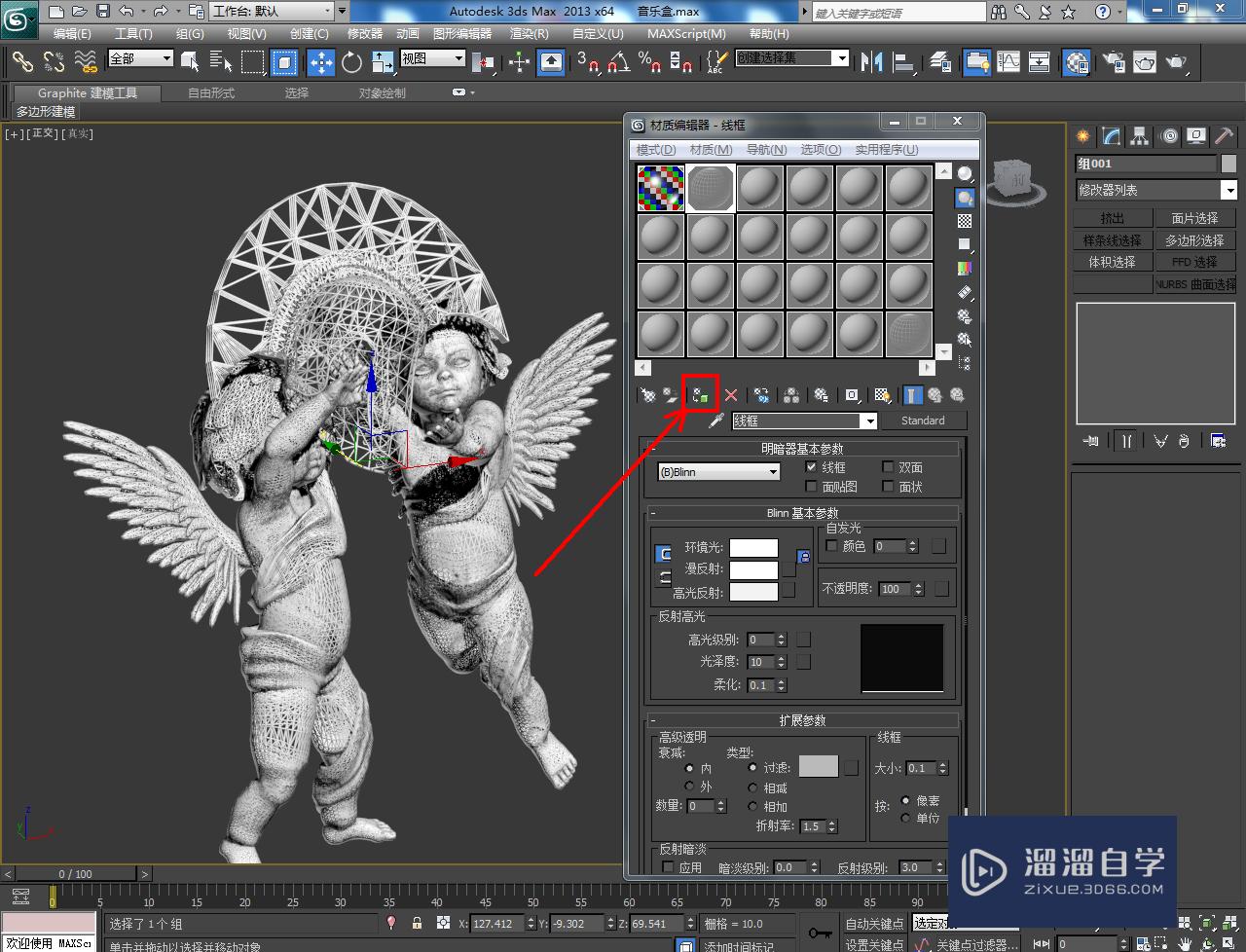Open the 渲染(R) menu
This screenshot has height=952, width=1246.
[529, 33]
